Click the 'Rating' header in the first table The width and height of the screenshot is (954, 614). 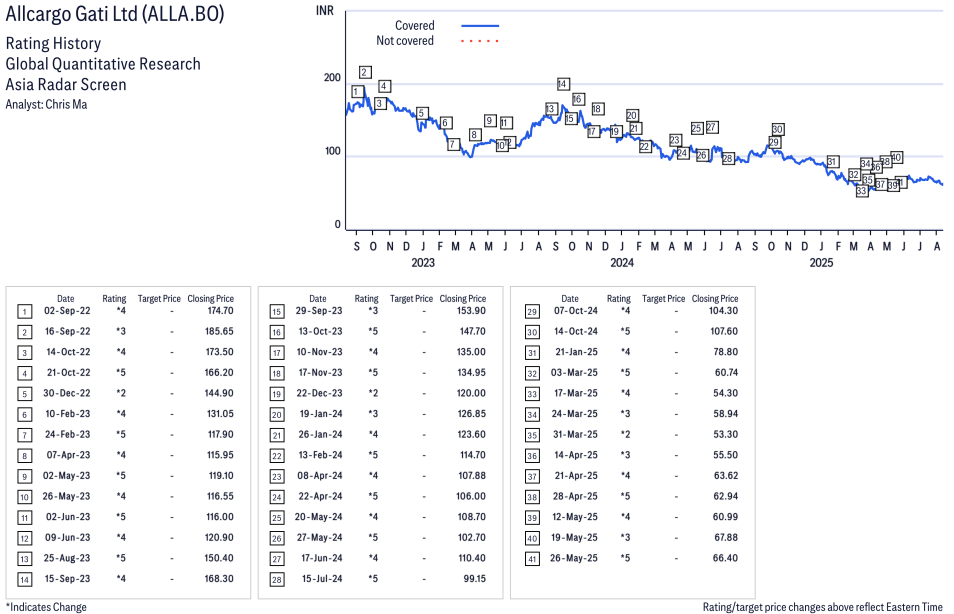click(x=114, y=299)
